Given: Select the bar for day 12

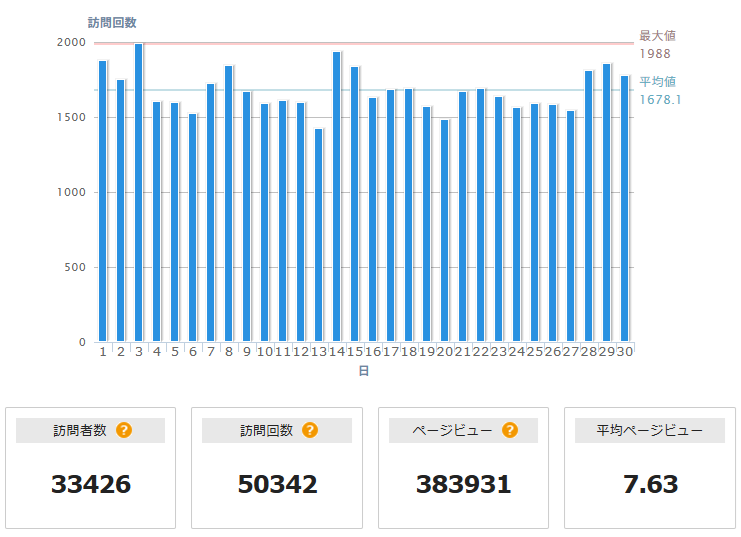Looking at the screenshot, I should (x=300, y=222).
